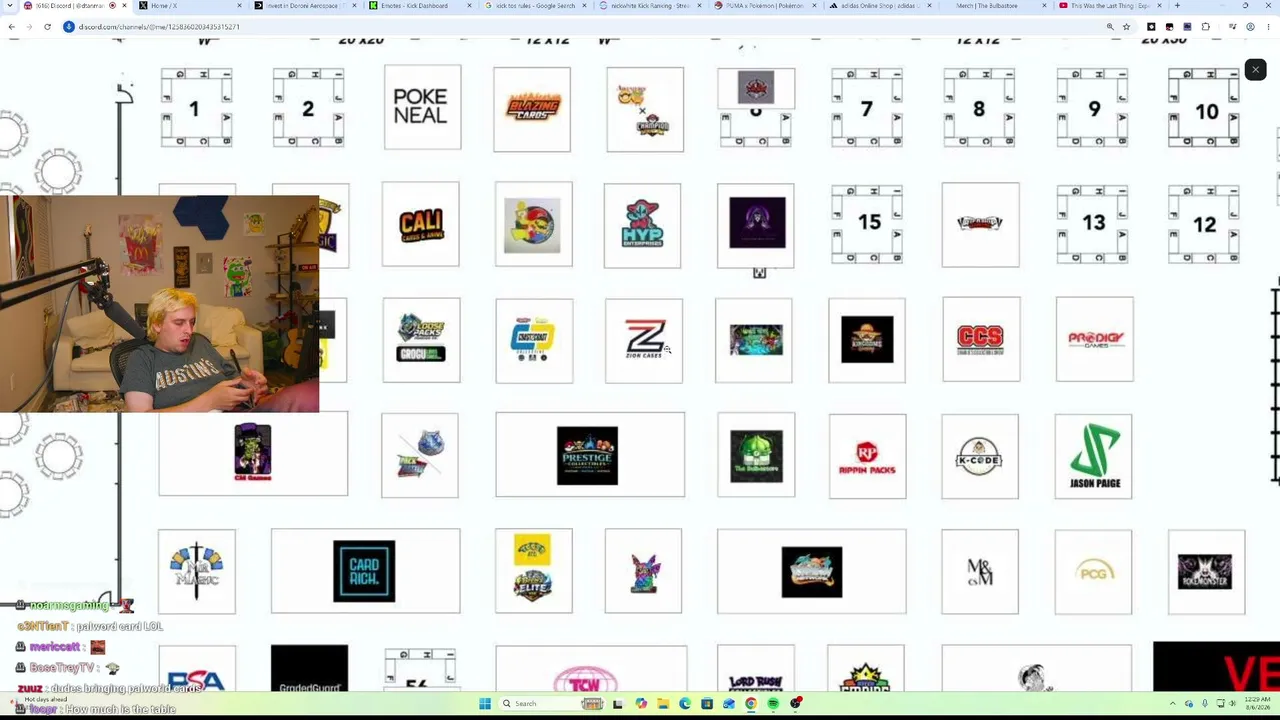Click the Mr Magic logo
The image size is (1280, 720).
point(197,571)
